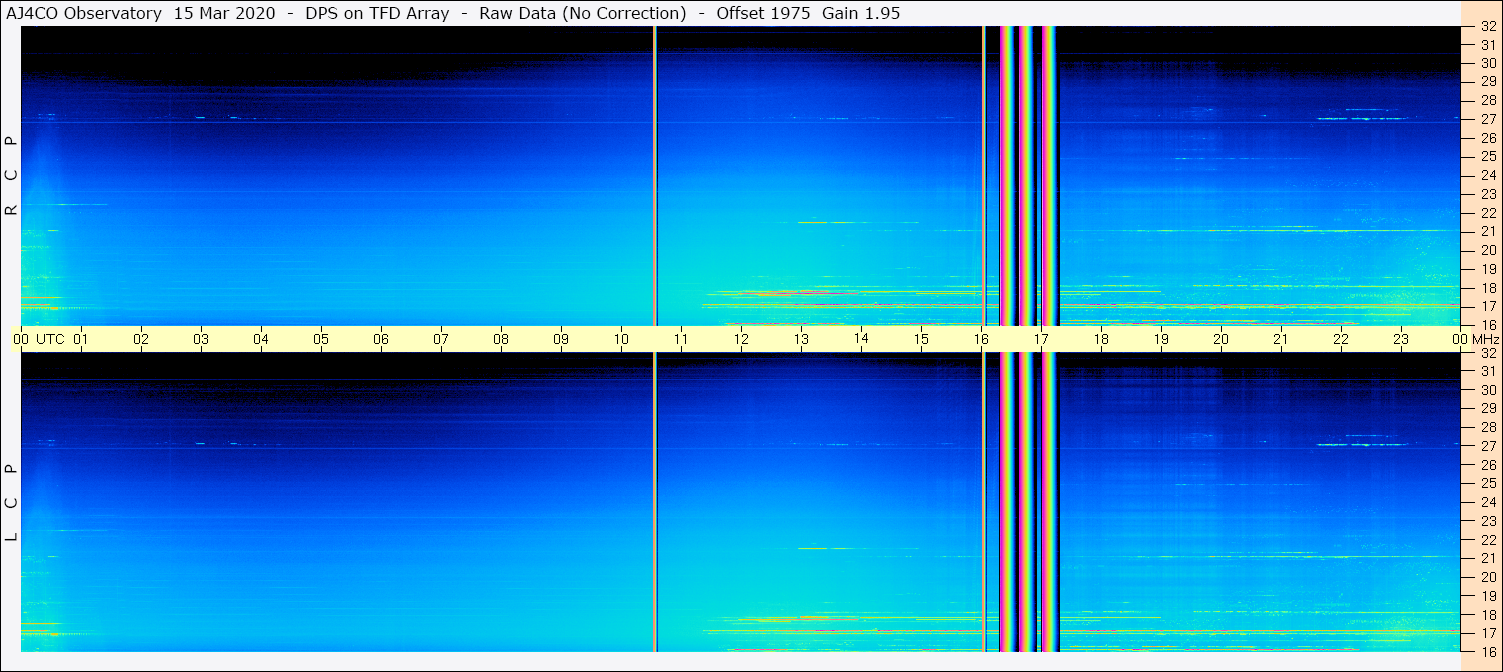Viewport: 1503px width, 672px height.
Task: Click the 20 MHz label on the LCP scale
Action: (x=1487, y=577)
